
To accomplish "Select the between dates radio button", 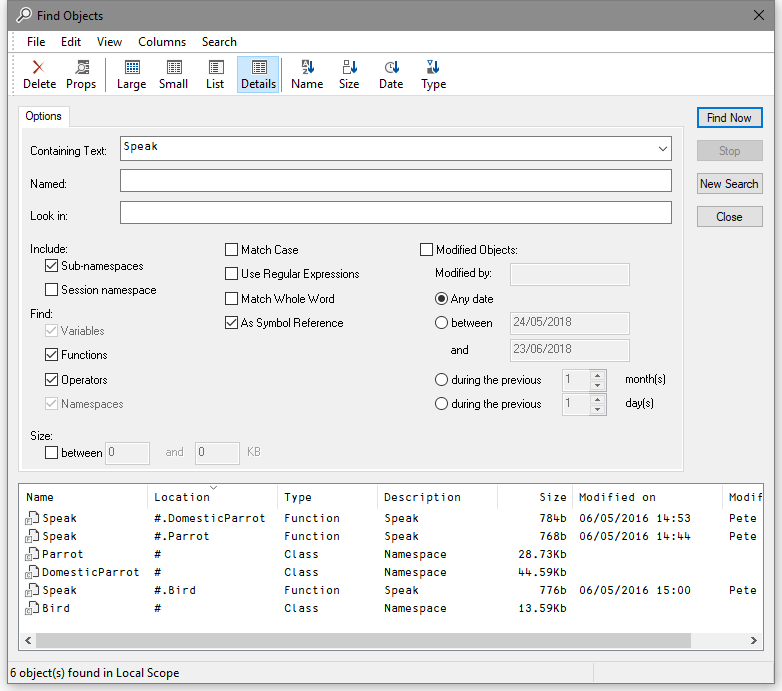I will click(x=441, y=323).
